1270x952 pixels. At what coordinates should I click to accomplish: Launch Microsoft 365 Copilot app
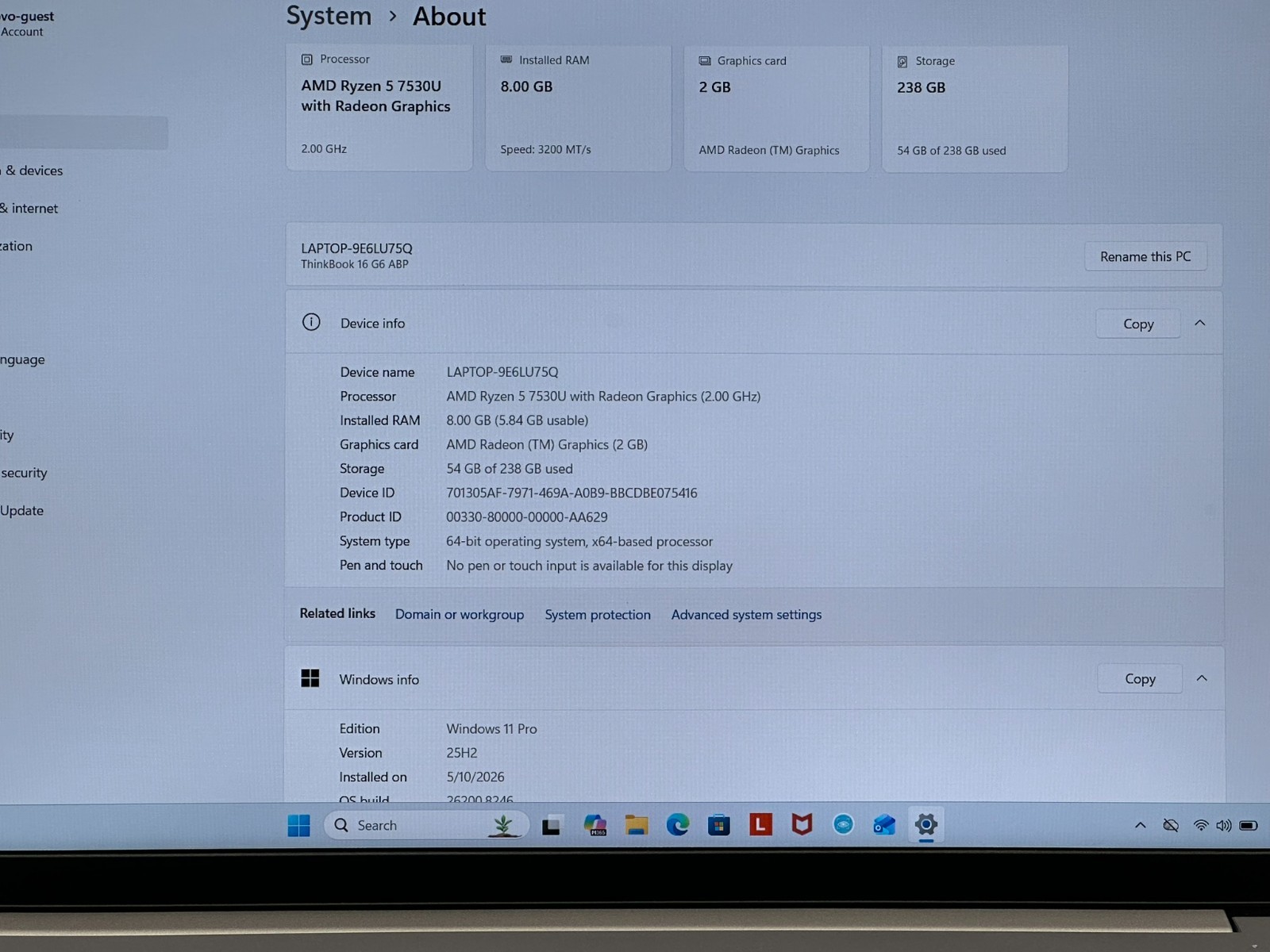595,826
